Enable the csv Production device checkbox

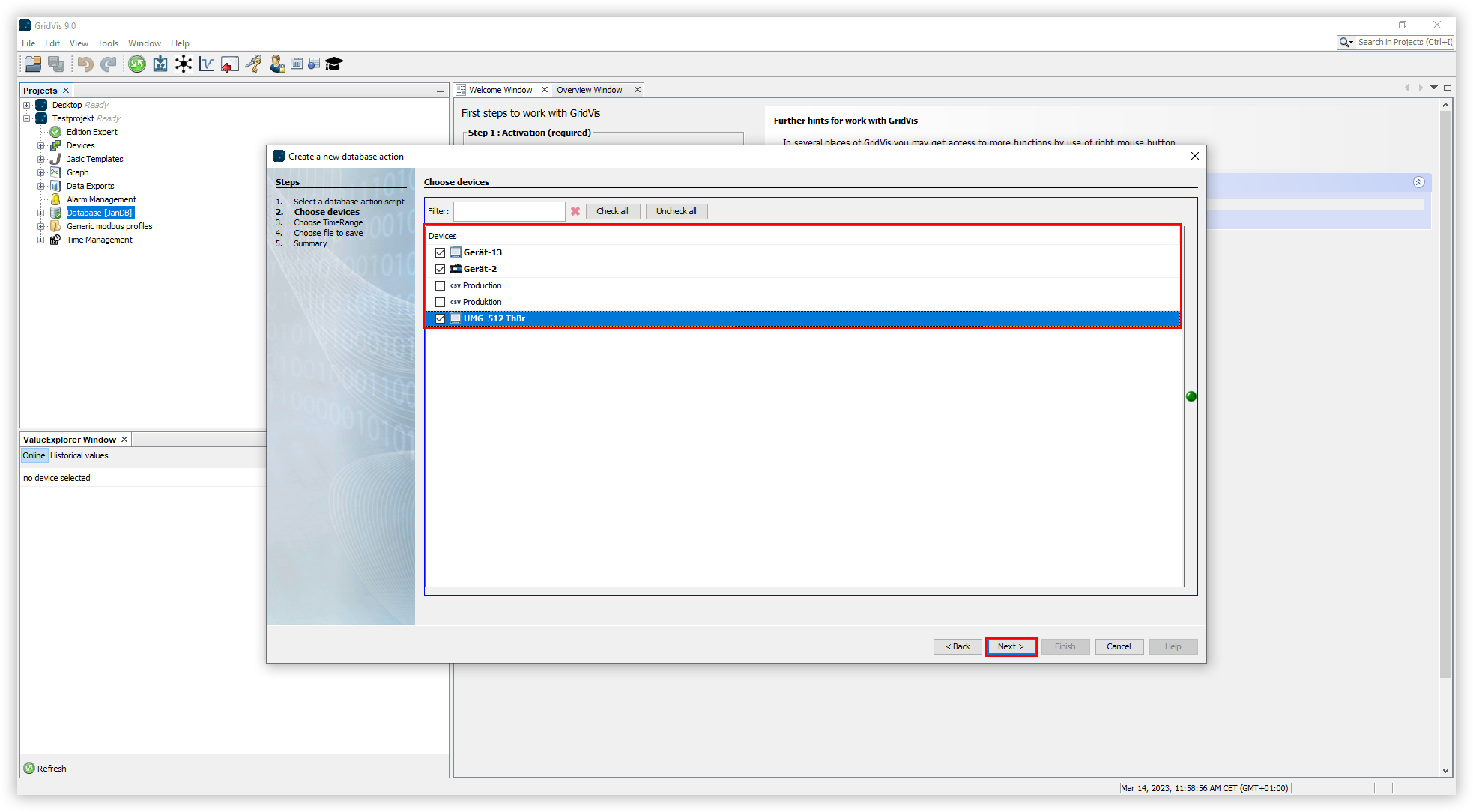coord(440,285)
